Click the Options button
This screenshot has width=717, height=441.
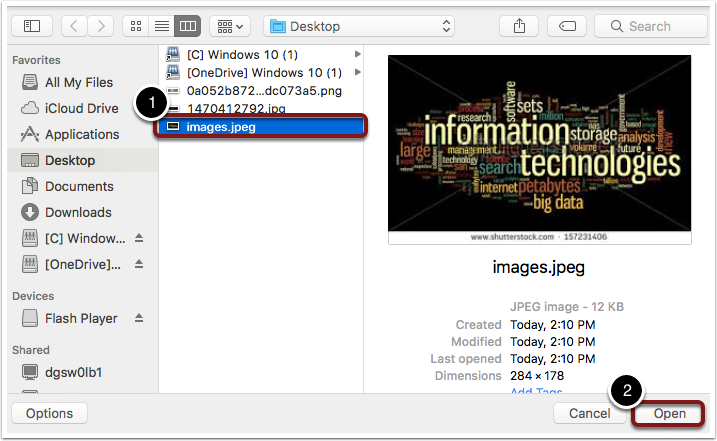point(49,413)
